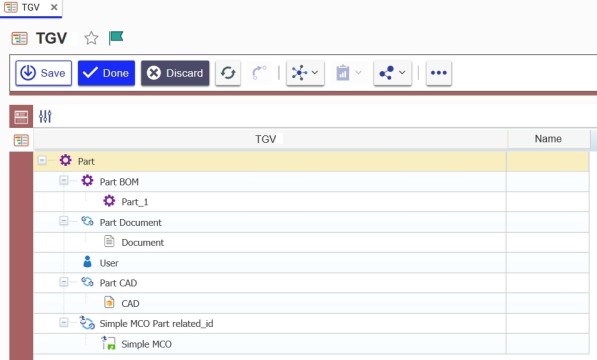Screen dimensions: 597x360
Task: Close the TGV tab
Action: coord(54,7)
